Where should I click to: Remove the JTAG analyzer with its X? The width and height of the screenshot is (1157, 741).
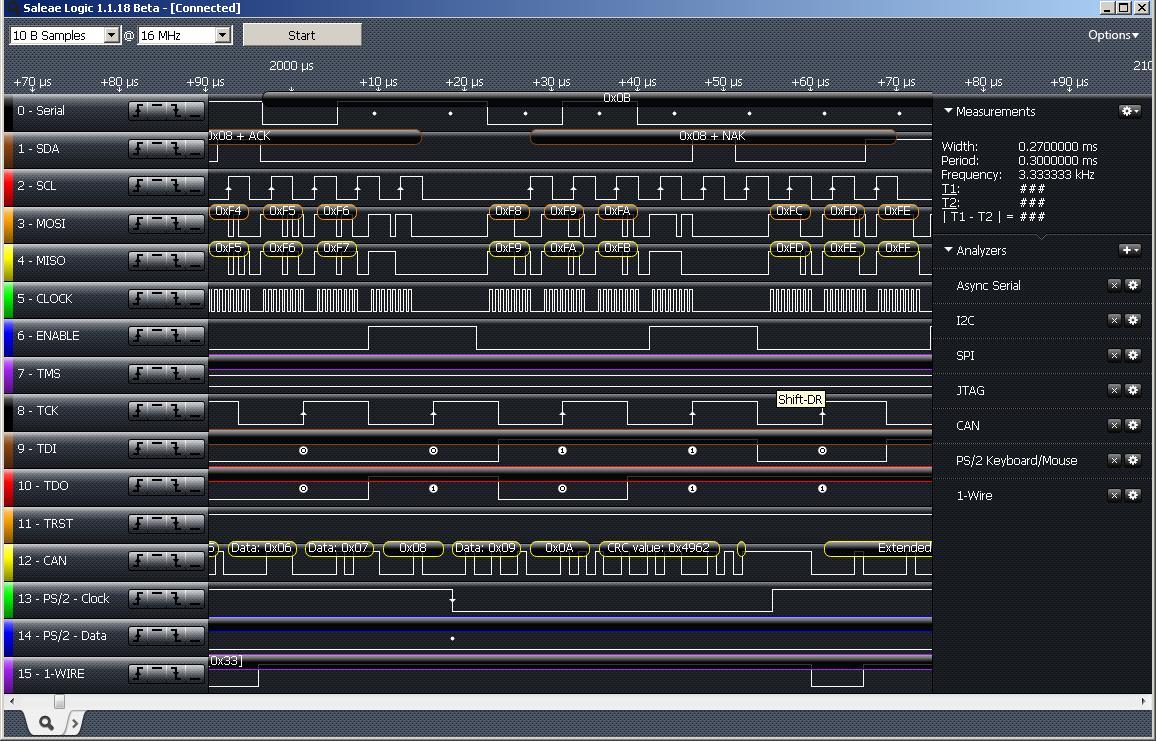pyautogui.click(x=1114, y=390)
